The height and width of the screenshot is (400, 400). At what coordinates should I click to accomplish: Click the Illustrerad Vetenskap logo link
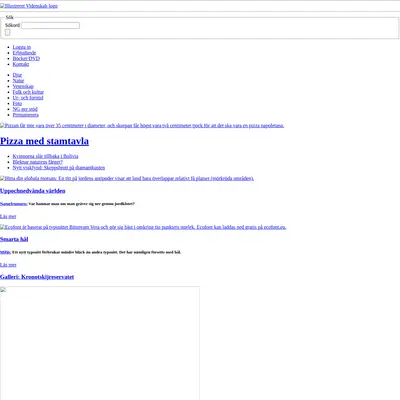[29, 6]
